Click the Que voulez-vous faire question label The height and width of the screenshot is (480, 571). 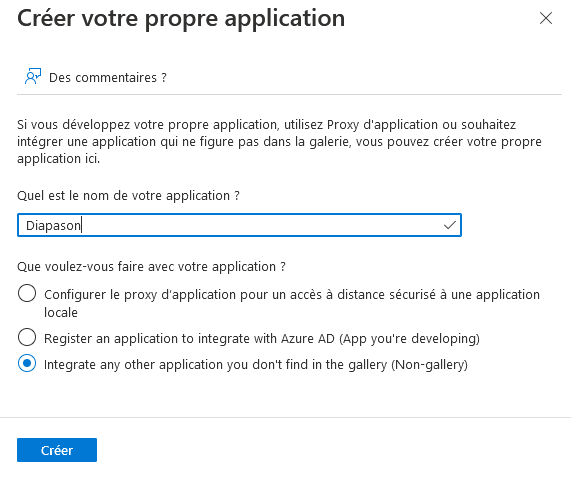151,267
